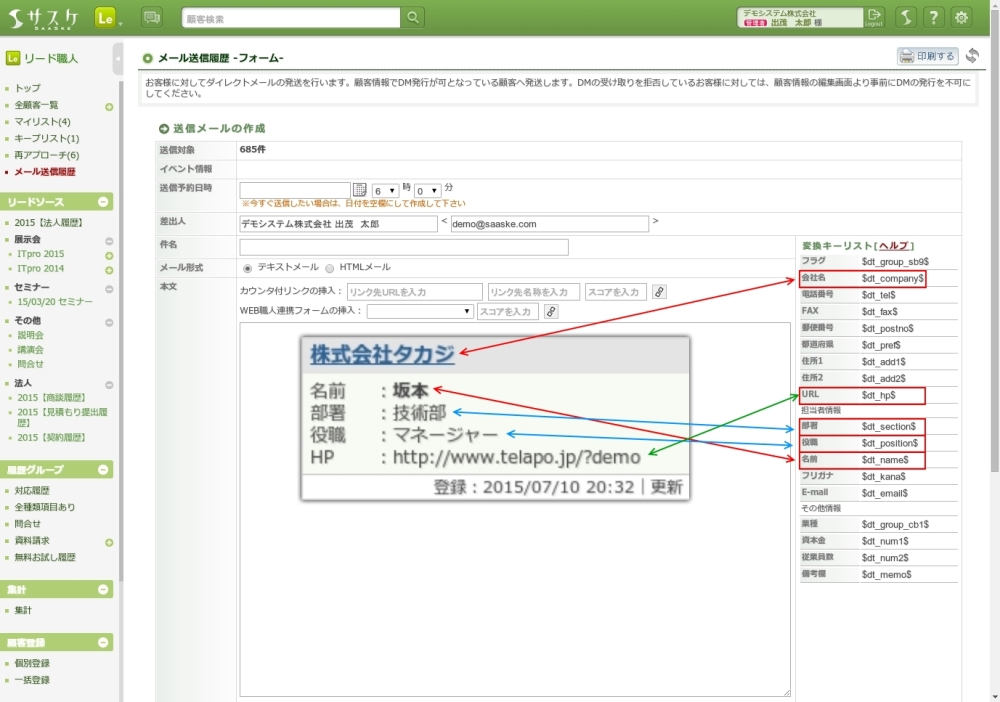
Task: Open 無料お試し履歴 link
Action: coord(45,557)
